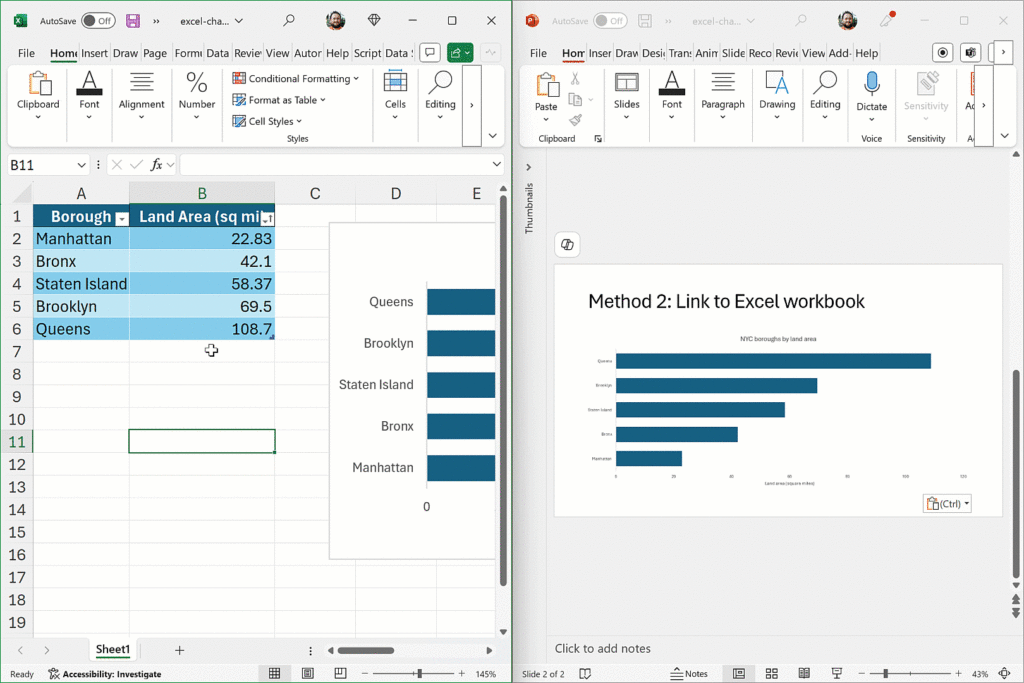Expand the Conditional Formatting dropdown

click(299, 78)
